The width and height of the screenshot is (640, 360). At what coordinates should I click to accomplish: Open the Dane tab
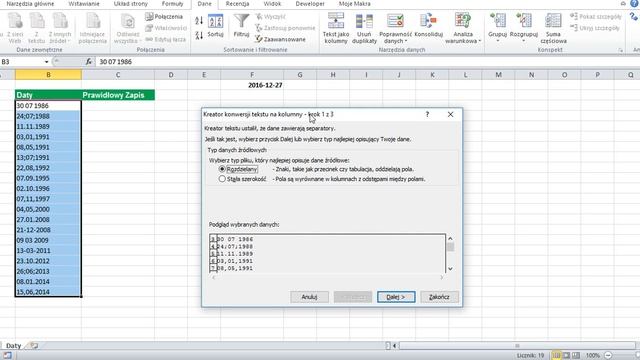pos(204,4)
